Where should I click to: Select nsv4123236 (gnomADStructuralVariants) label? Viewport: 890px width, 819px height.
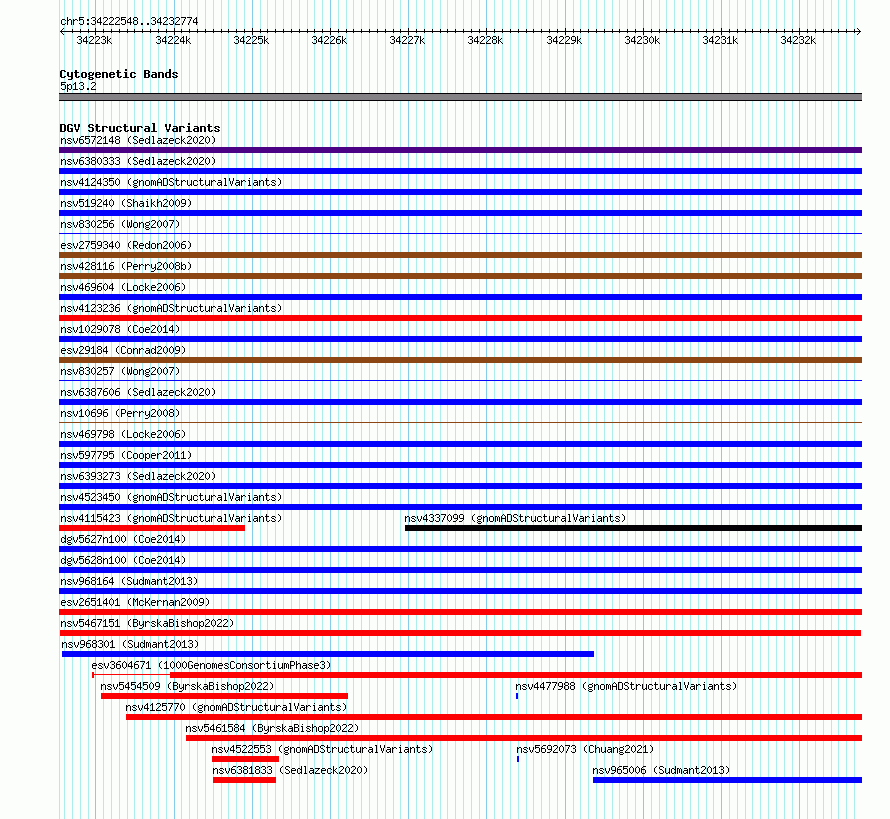(x=171, y=308)
